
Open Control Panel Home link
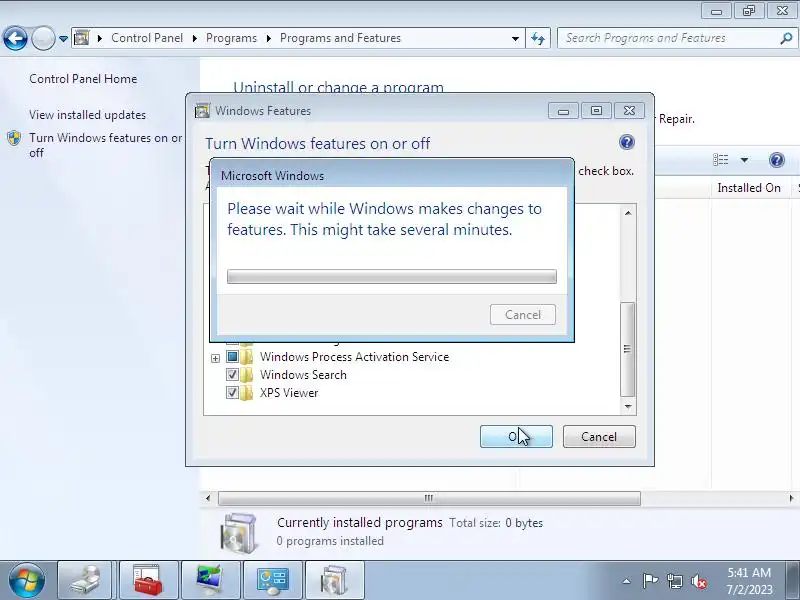coord(83,79)
